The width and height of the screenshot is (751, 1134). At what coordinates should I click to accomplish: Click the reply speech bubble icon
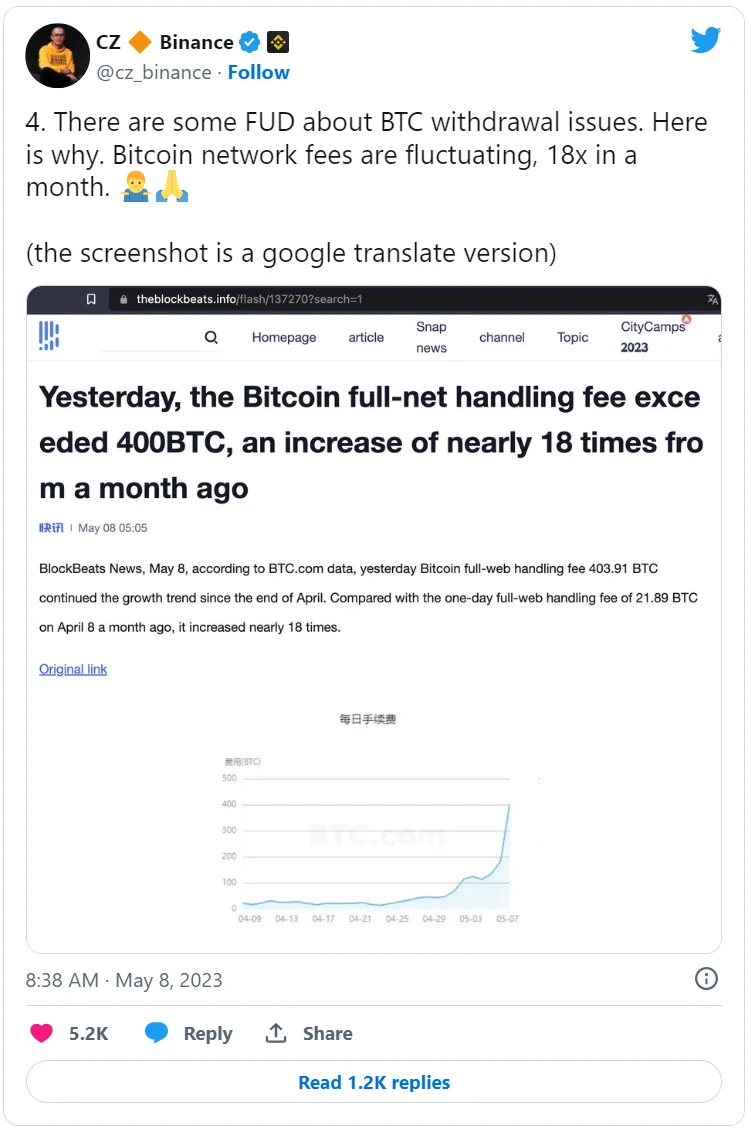coord(156,1033)
